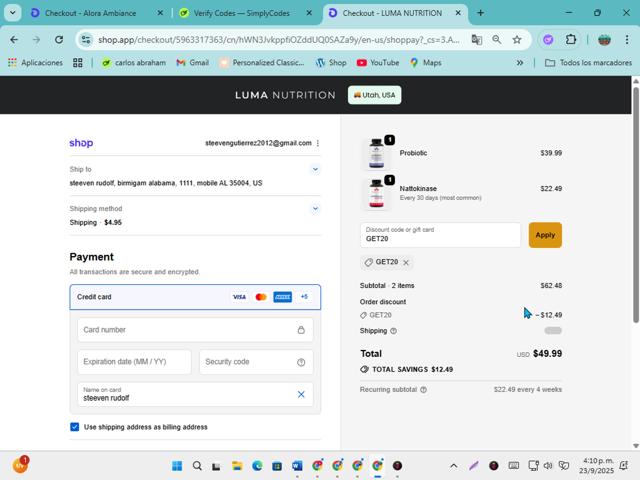This screenshot has height=480, width=640.
Task: Open the zoom magnifier icon in address bar
Action: pos(497,40)
